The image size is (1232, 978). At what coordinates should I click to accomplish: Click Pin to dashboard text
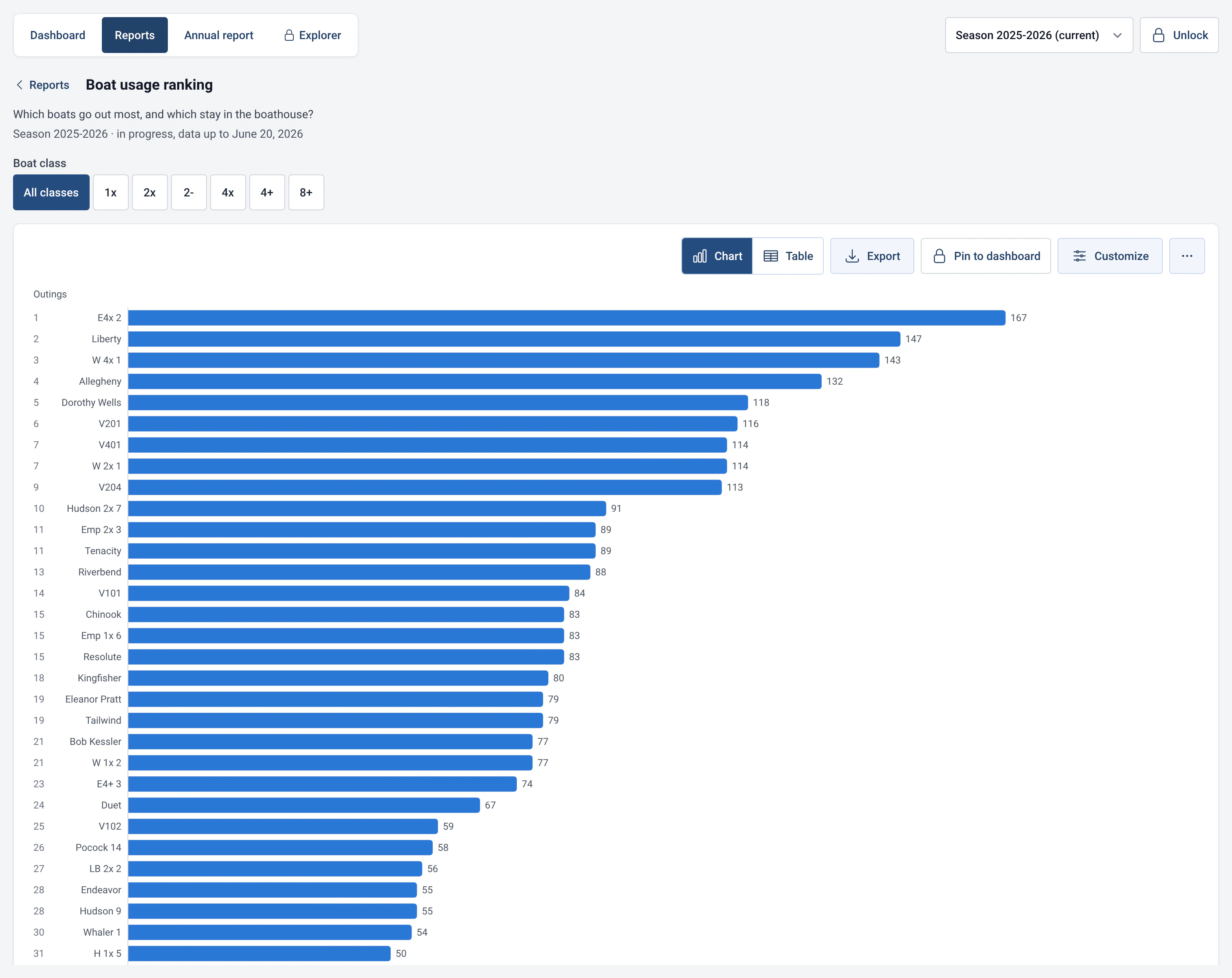997,256
